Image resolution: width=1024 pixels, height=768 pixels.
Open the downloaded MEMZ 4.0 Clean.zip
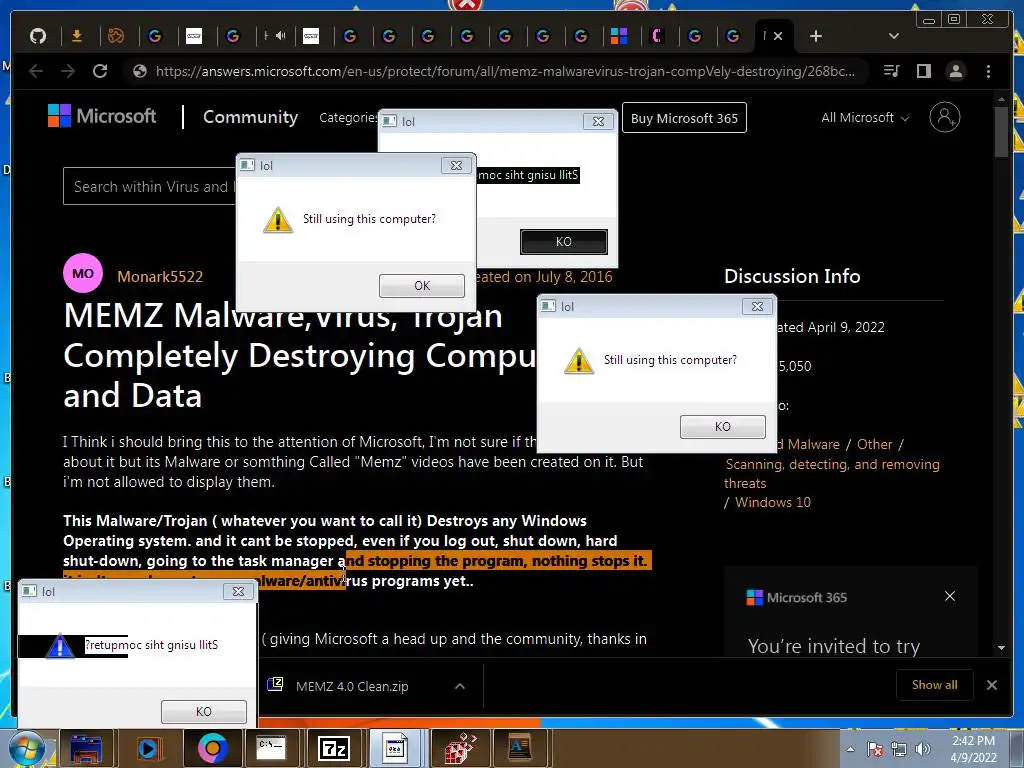(x=351, y=686)
